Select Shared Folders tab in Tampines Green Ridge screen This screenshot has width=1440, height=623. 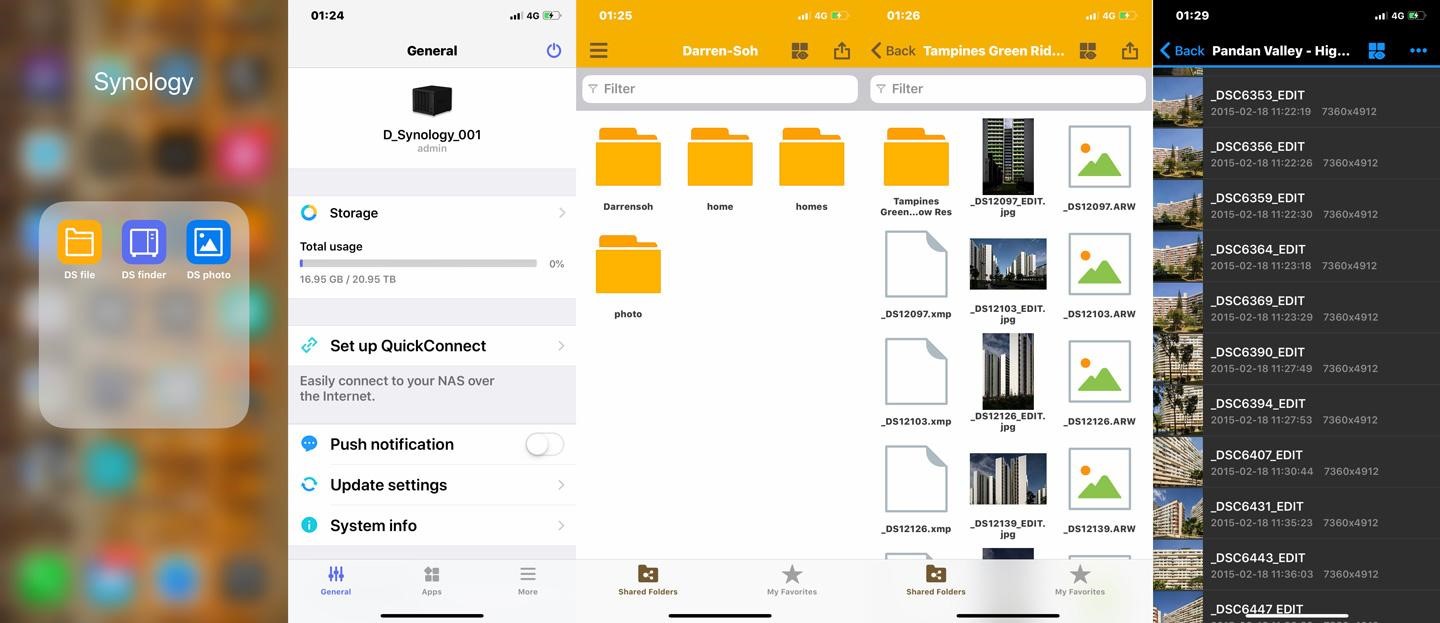(x=936, y=580)
